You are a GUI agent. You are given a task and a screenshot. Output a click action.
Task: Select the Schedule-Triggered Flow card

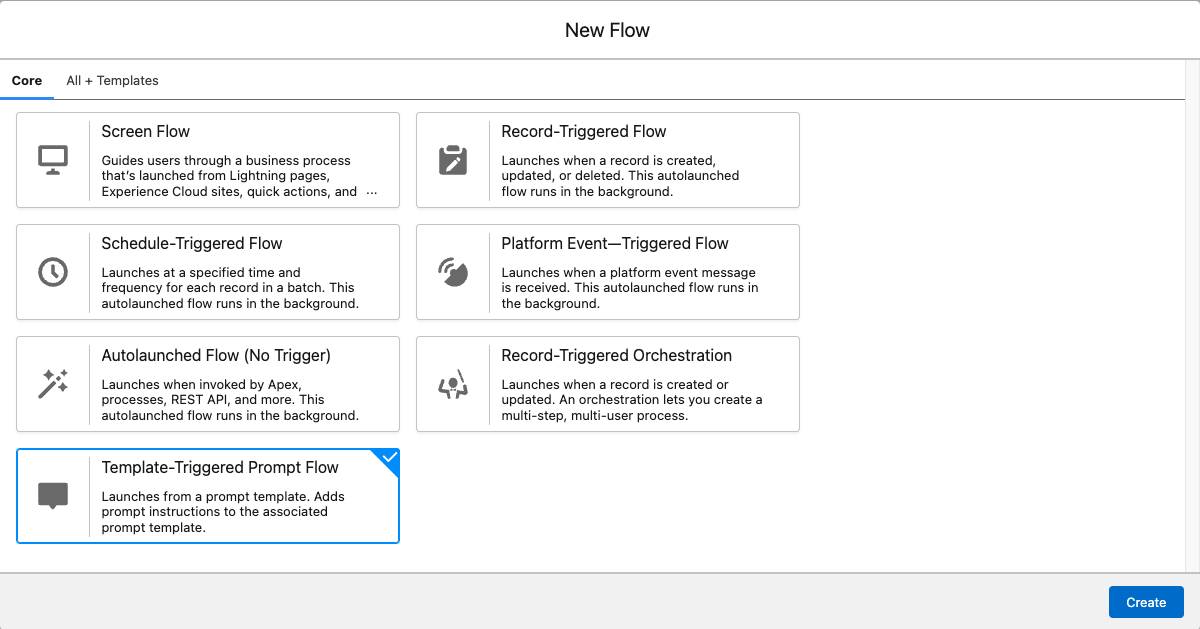pos(207,271)
